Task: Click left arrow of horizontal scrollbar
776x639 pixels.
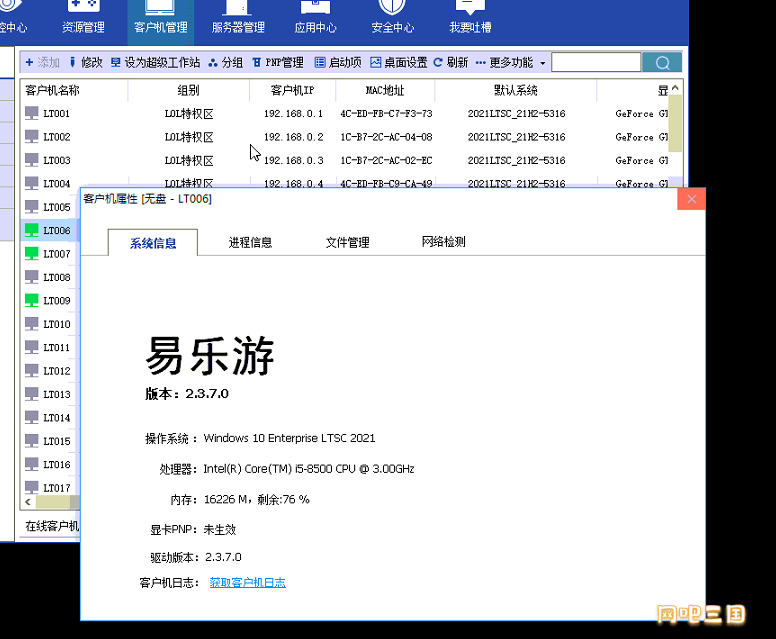Action: [x=28, y=502]
